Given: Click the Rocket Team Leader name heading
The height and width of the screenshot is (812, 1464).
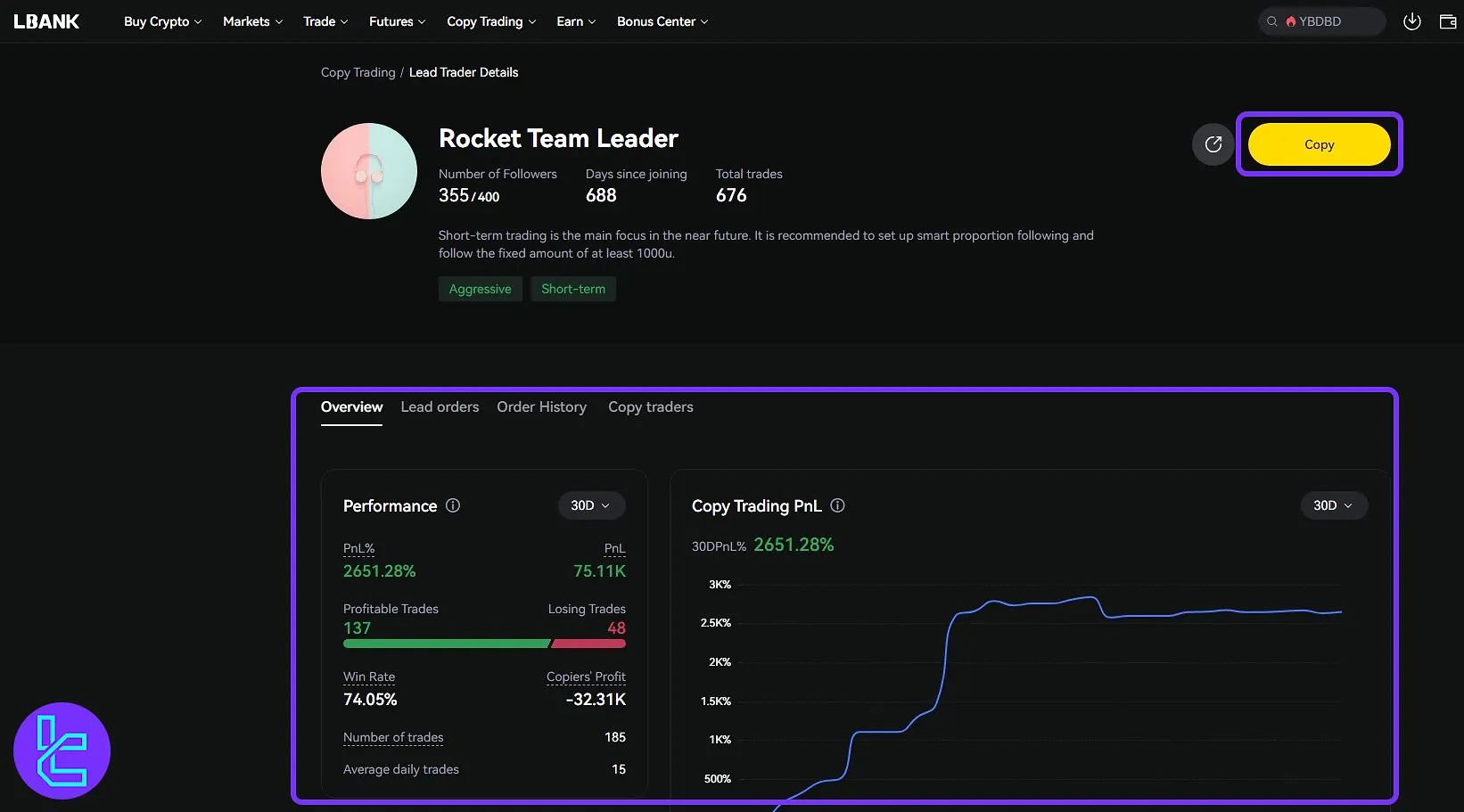Looking at the screenshot, I should pyautogui.click(x=558, y=138).
